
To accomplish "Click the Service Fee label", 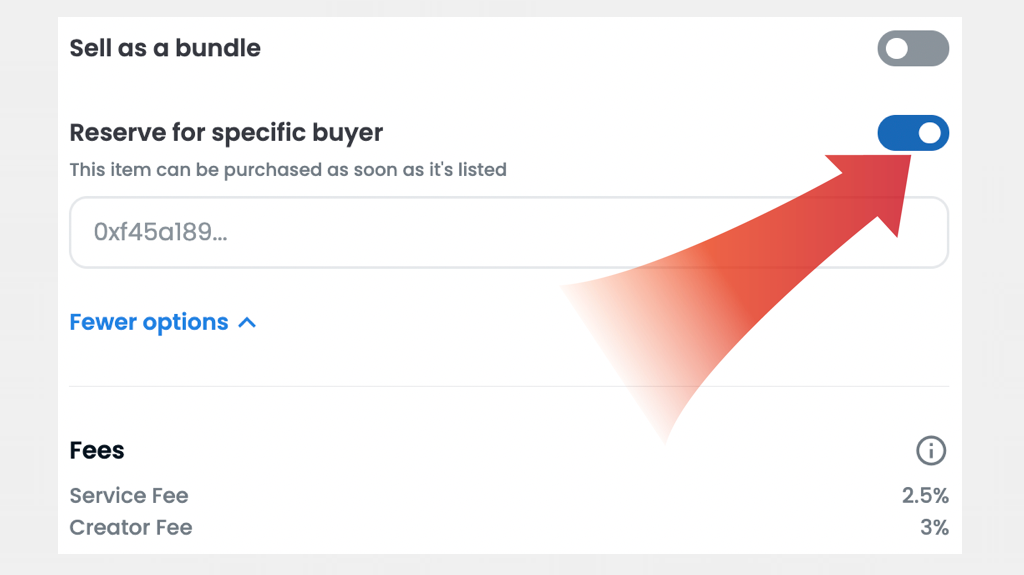I will (x=129, y=495).
